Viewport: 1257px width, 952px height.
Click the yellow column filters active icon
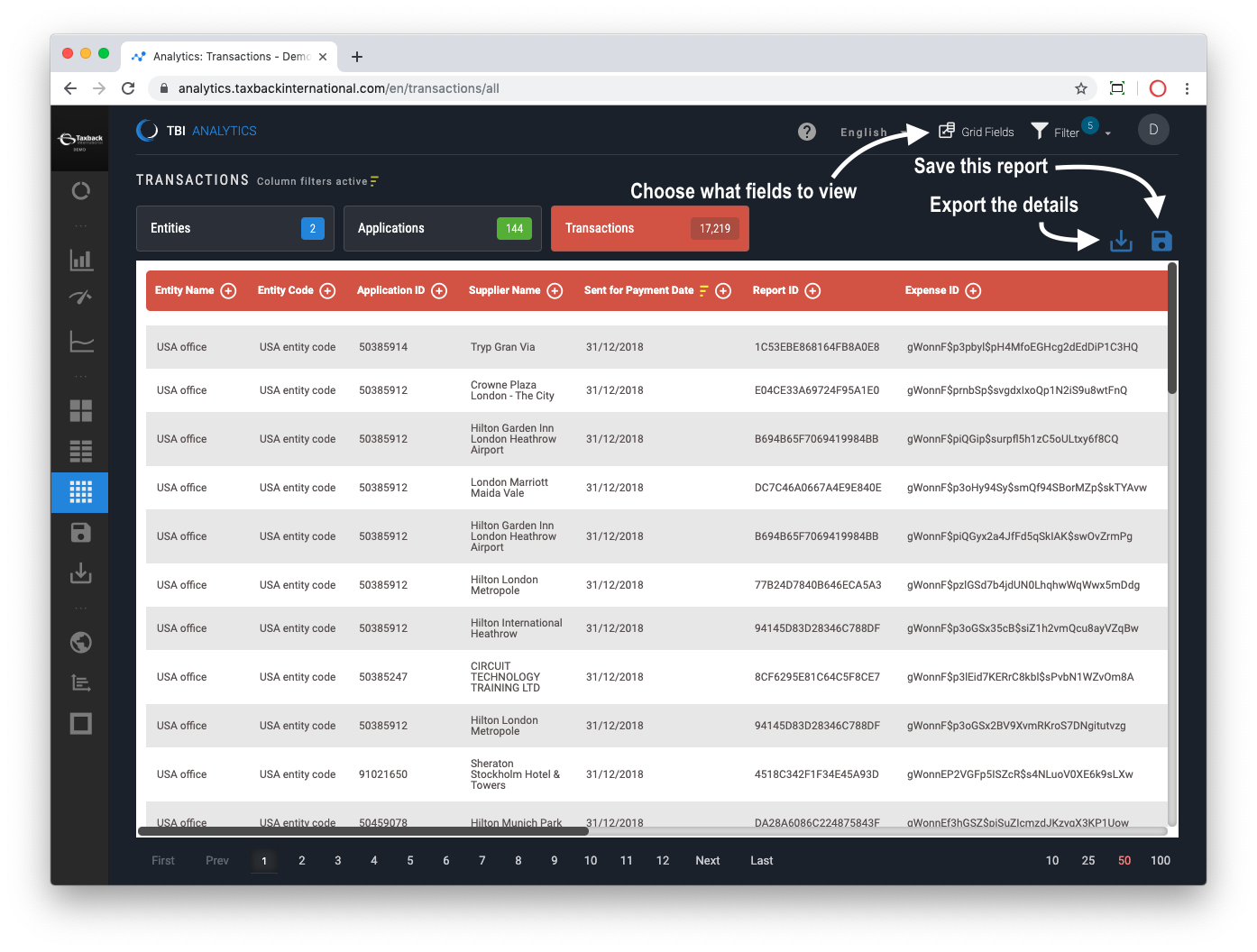coord(374,181)
